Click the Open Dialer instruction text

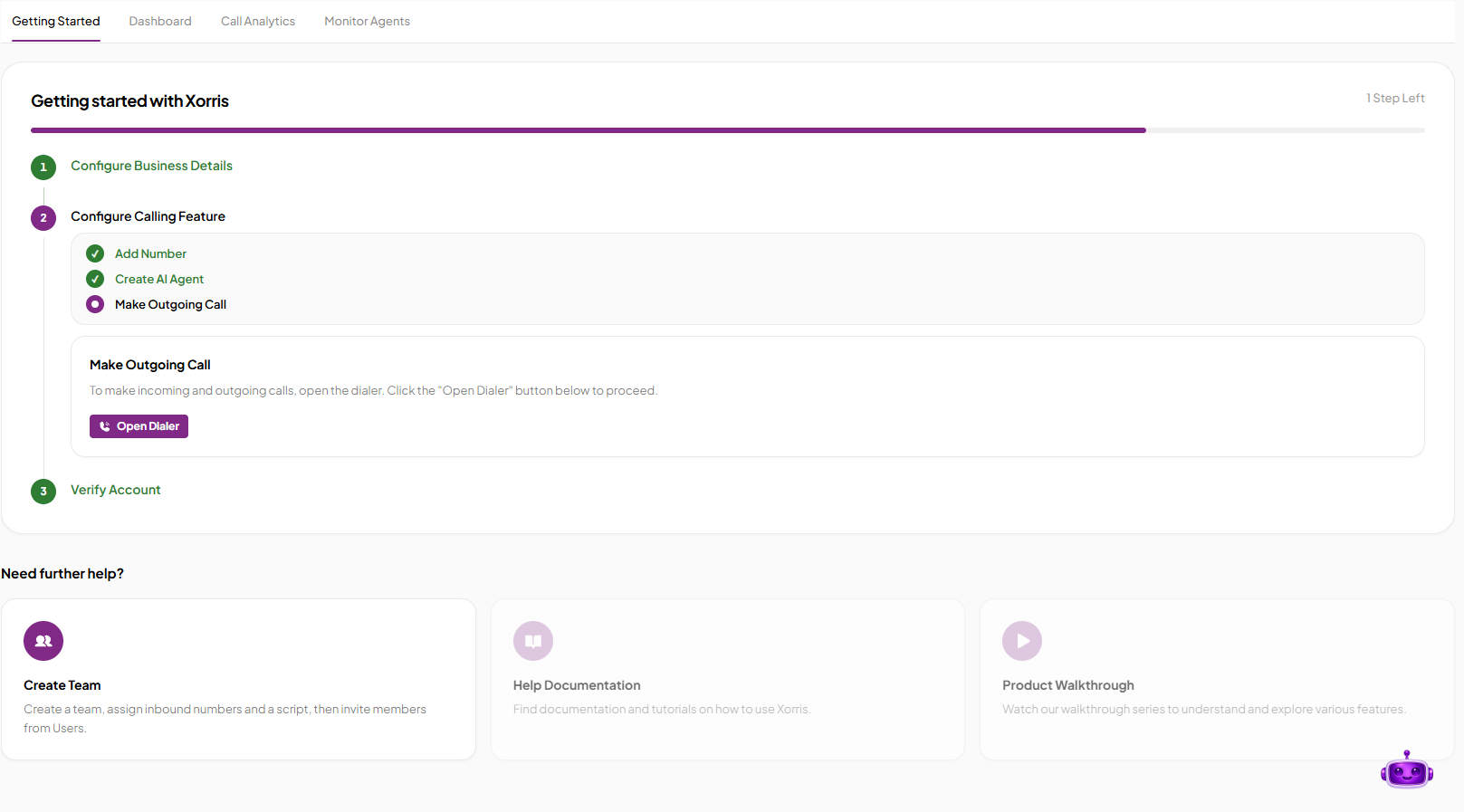(x=373, y=391)
